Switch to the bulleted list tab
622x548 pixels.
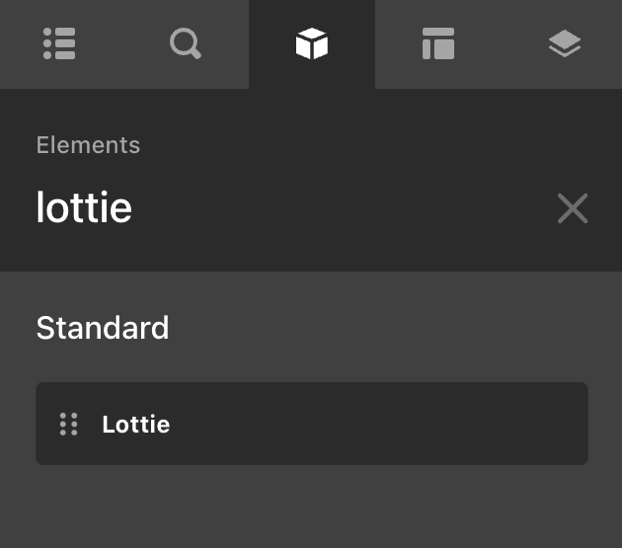59,44
